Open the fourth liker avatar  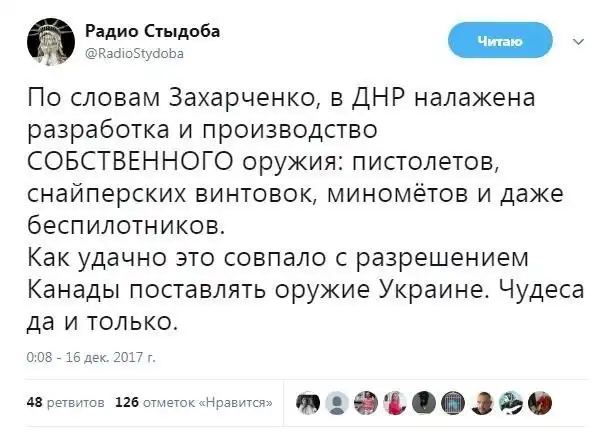tap(396, 402)
